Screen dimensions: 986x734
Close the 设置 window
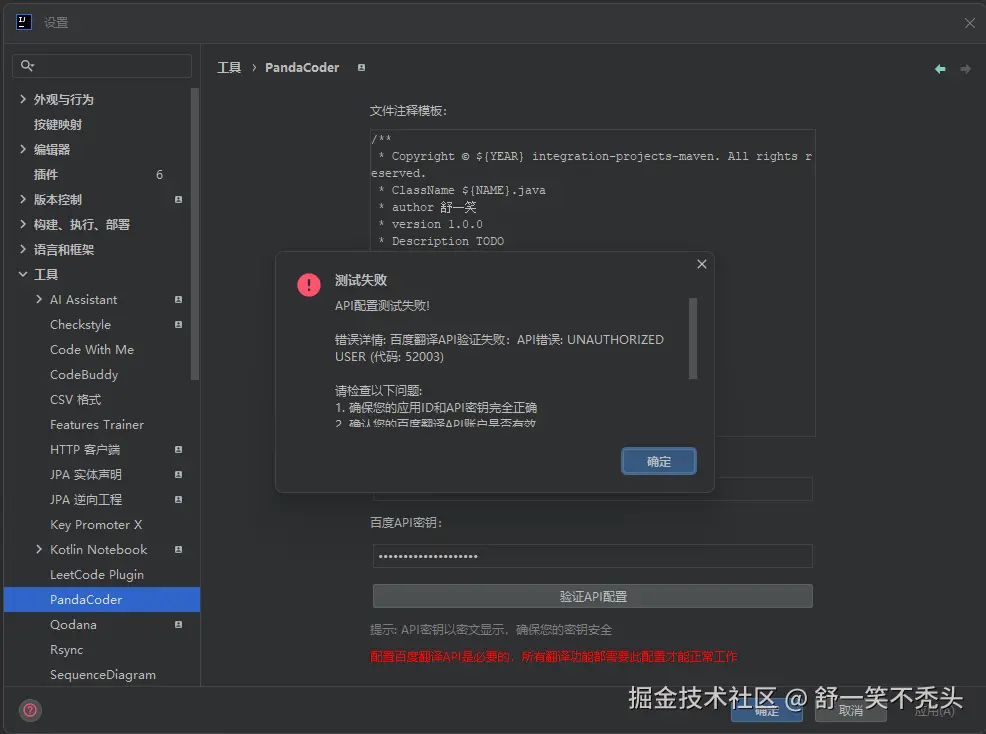pos(970,23)
